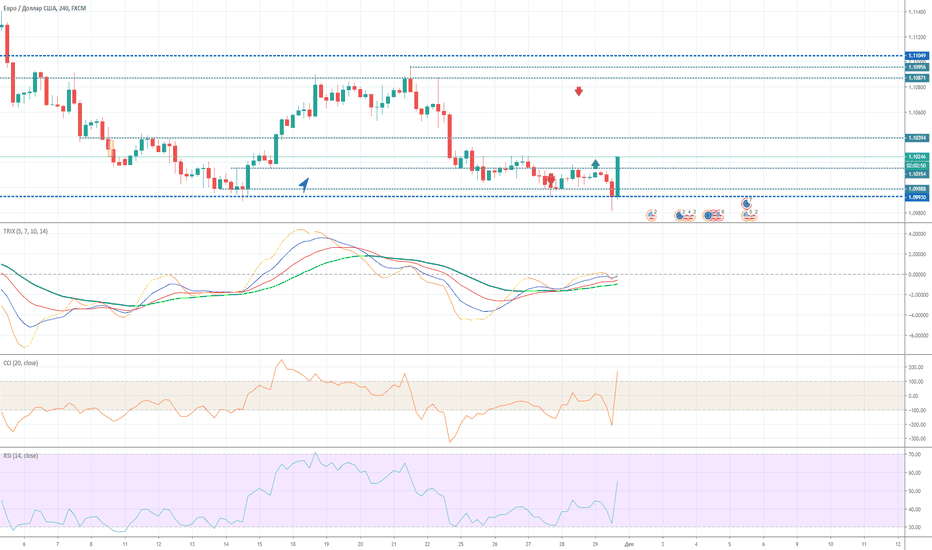Click the 1.10600 value on price scale
The width and height of the screenshot is (932, 550).
[917, 112]
